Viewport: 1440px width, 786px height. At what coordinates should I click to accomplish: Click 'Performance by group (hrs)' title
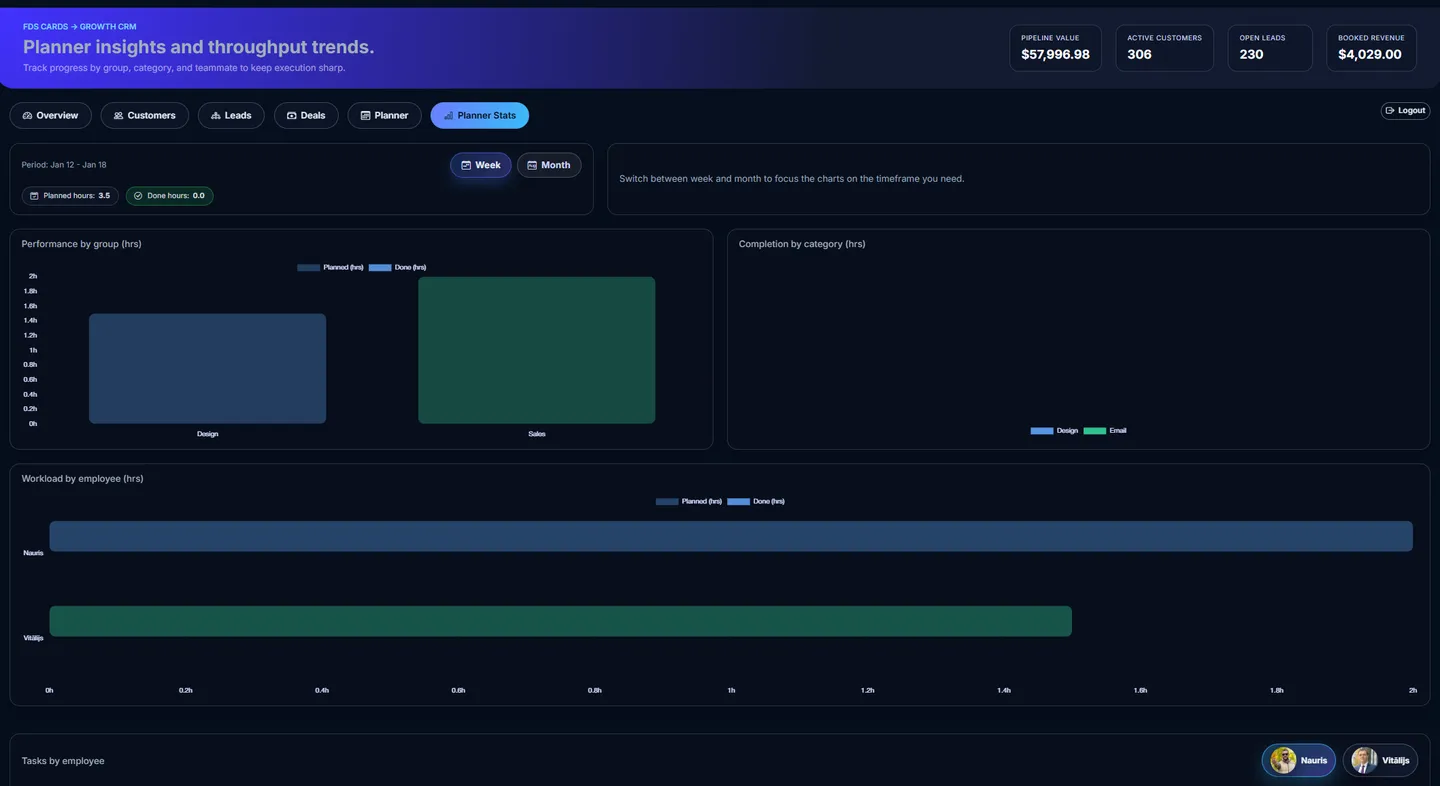pos(81,244)
